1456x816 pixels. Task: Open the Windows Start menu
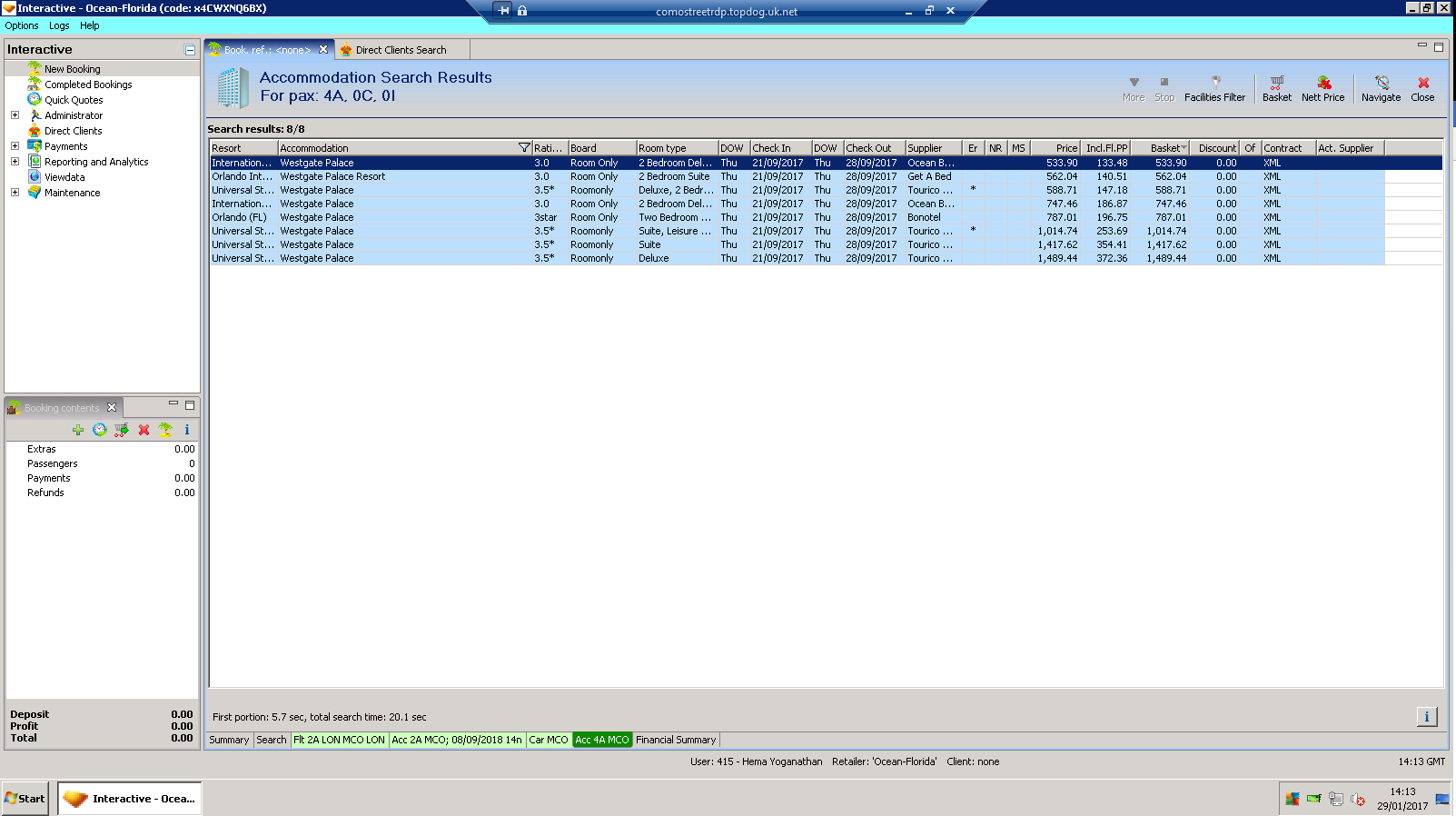[25, 799]
